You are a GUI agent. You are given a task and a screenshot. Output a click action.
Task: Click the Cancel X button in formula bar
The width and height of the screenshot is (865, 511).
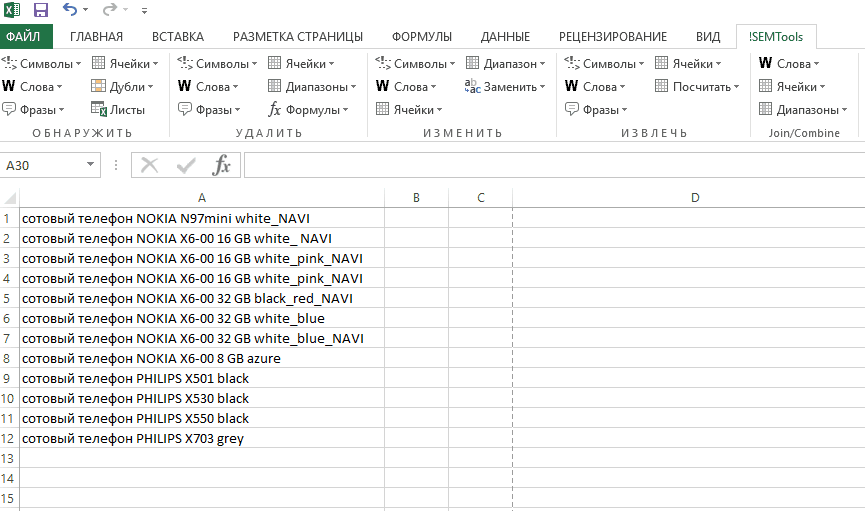(x=149, y=165)
